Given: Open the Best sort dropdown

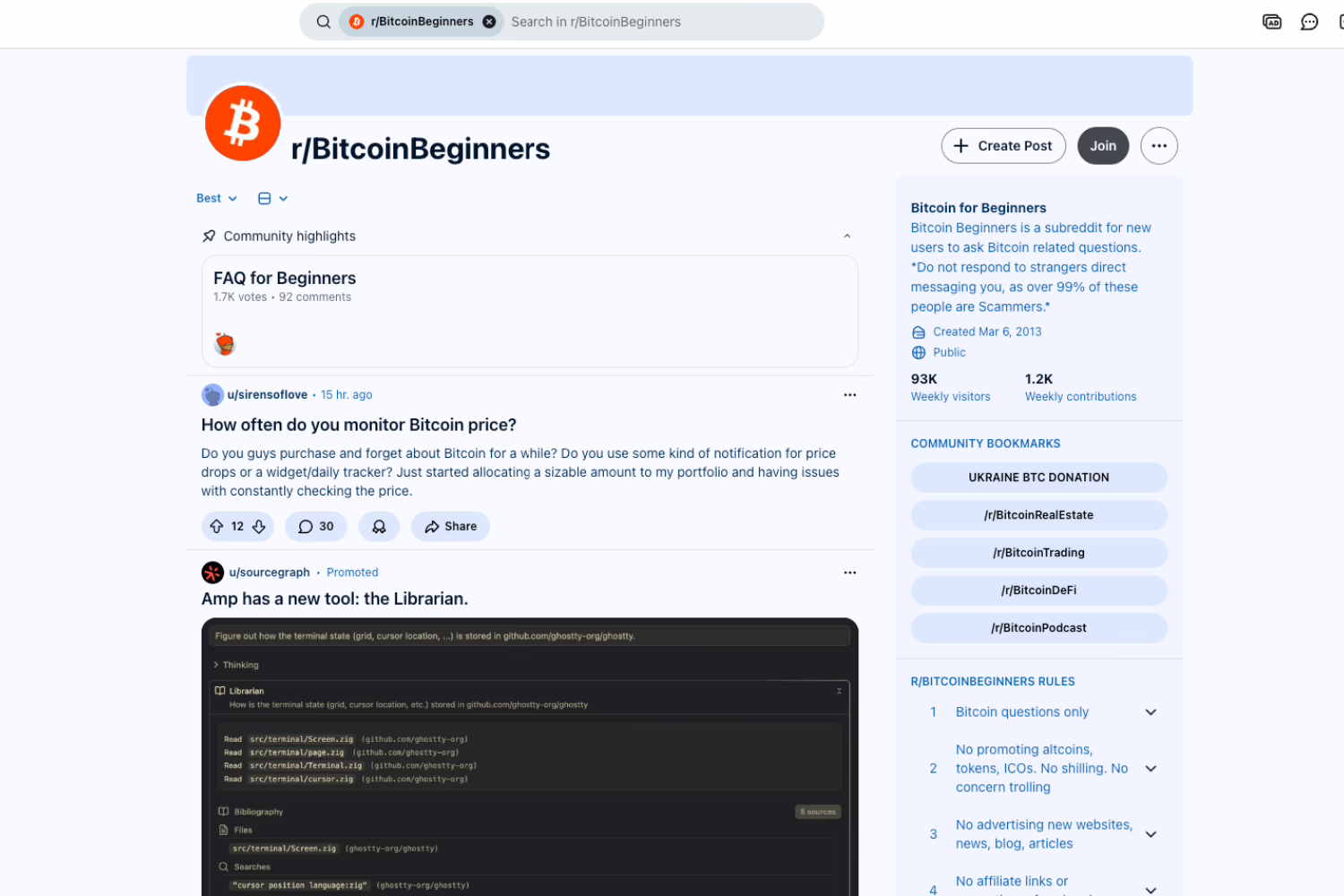Looking at the screenshot, I should tap(216, 199).
